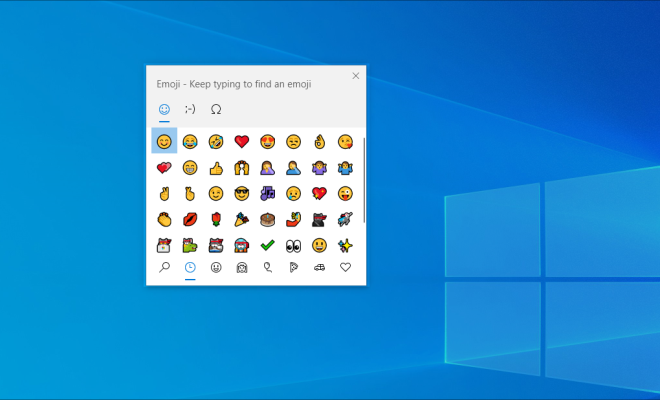Select the winking face with tongue emoji

[345, 194]
